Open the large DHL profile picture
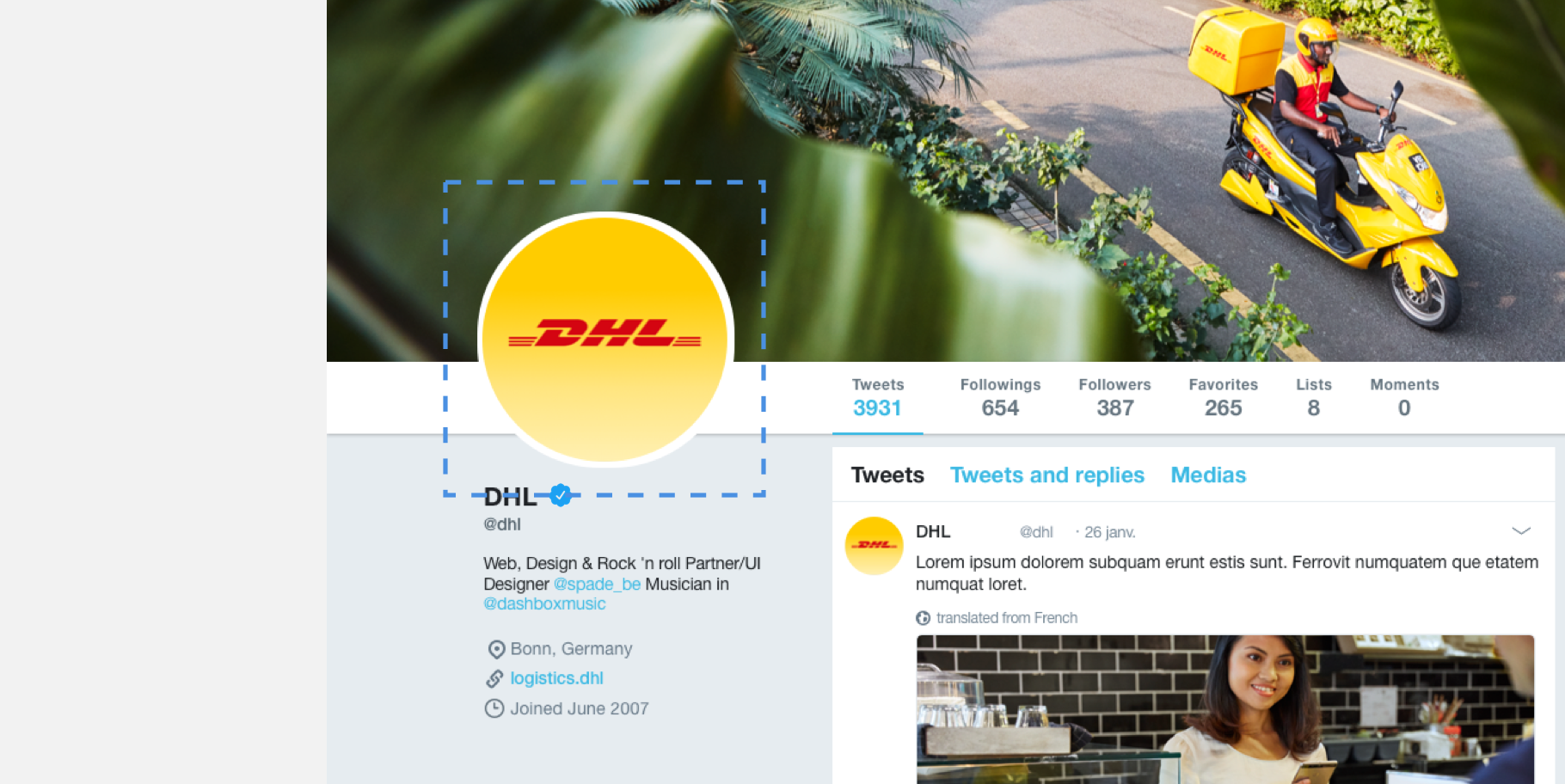 coord(605,340)
